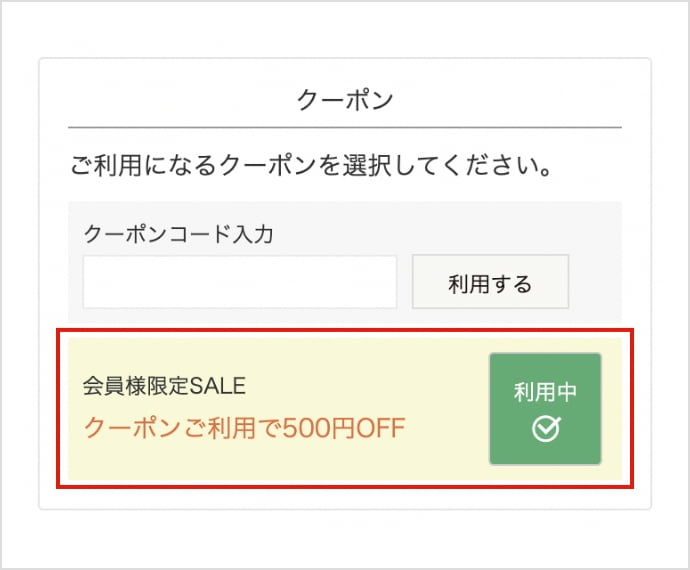Click the ご利用になるクーポンを選択してください instruction text
The width and height of the screenshot is (690, 570).
click(312, 164)
